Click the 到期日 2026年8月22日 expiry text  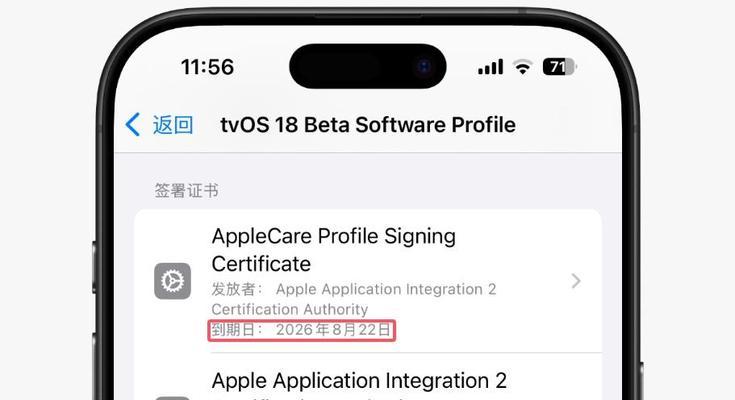pyautogui.click(x=301, y=330)
